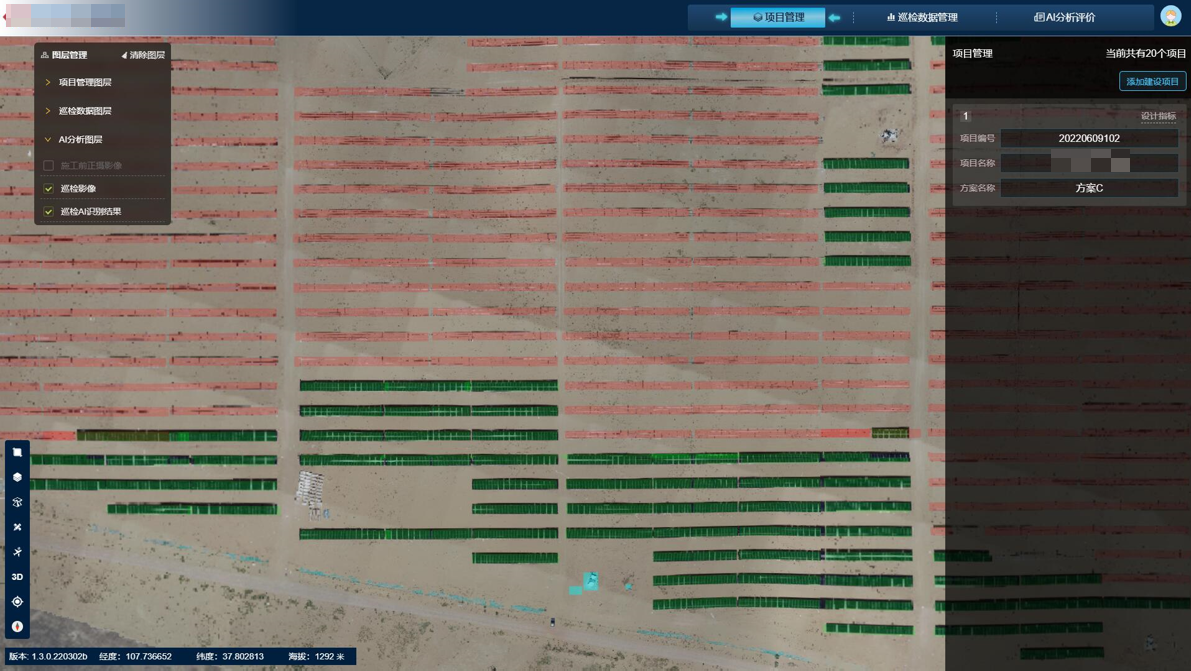The width and height of the screenshot is (1191, 671).
Task: Click the wireframe cube icon in left toolbar
Action: (x=17, y=502)
